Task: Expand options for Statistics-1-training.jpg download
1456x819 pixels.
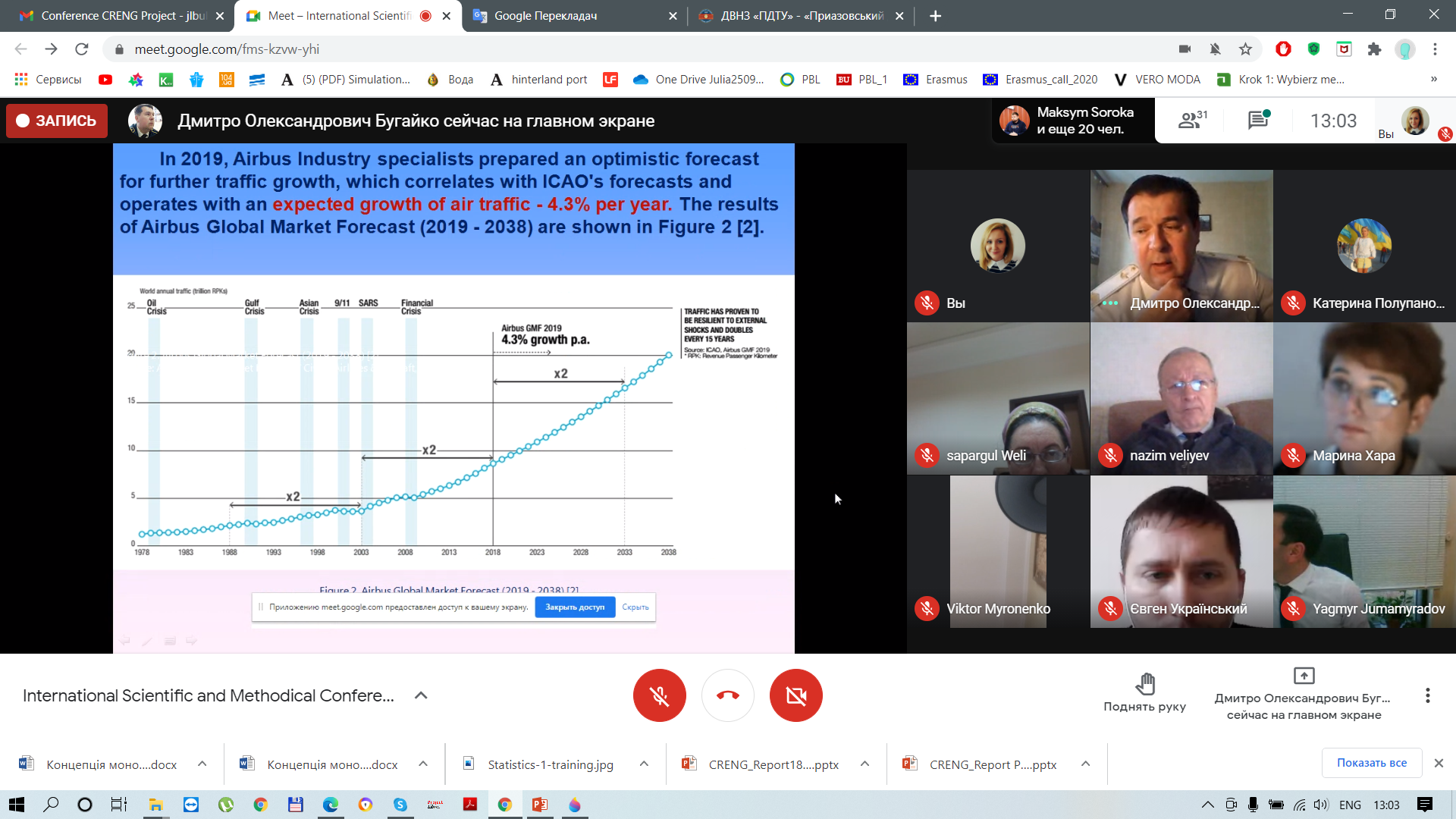Action: pos(644,764)
